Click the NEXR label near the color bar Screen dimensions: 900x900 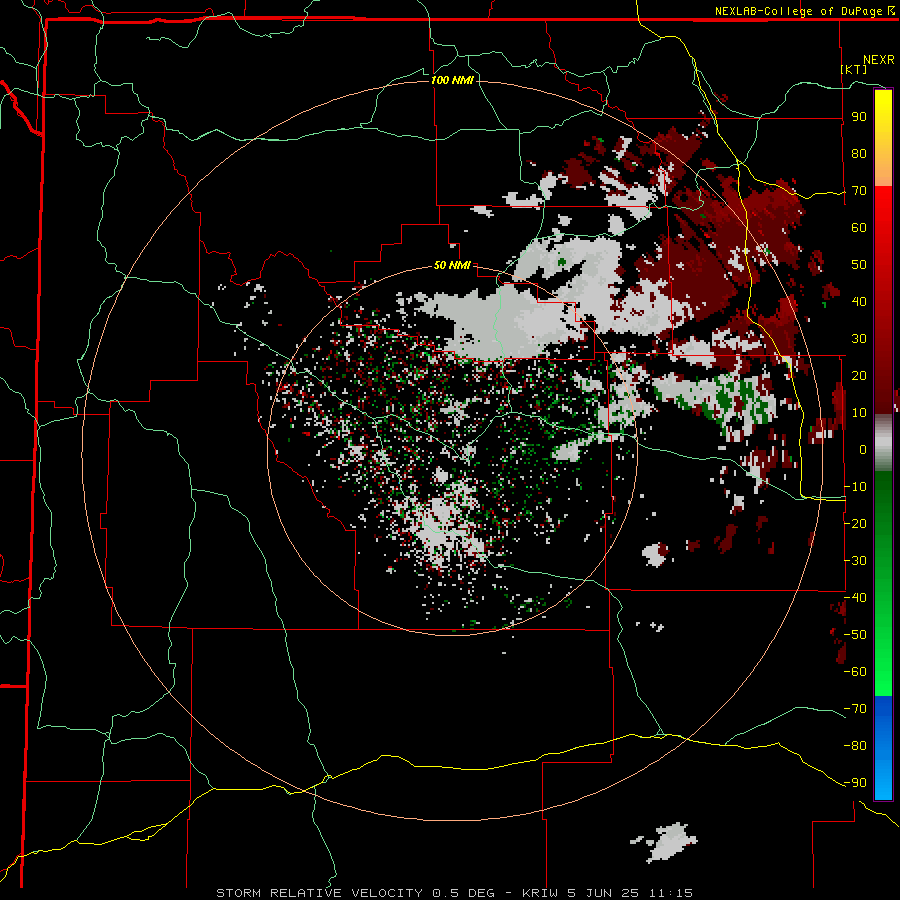click(879, 60)
